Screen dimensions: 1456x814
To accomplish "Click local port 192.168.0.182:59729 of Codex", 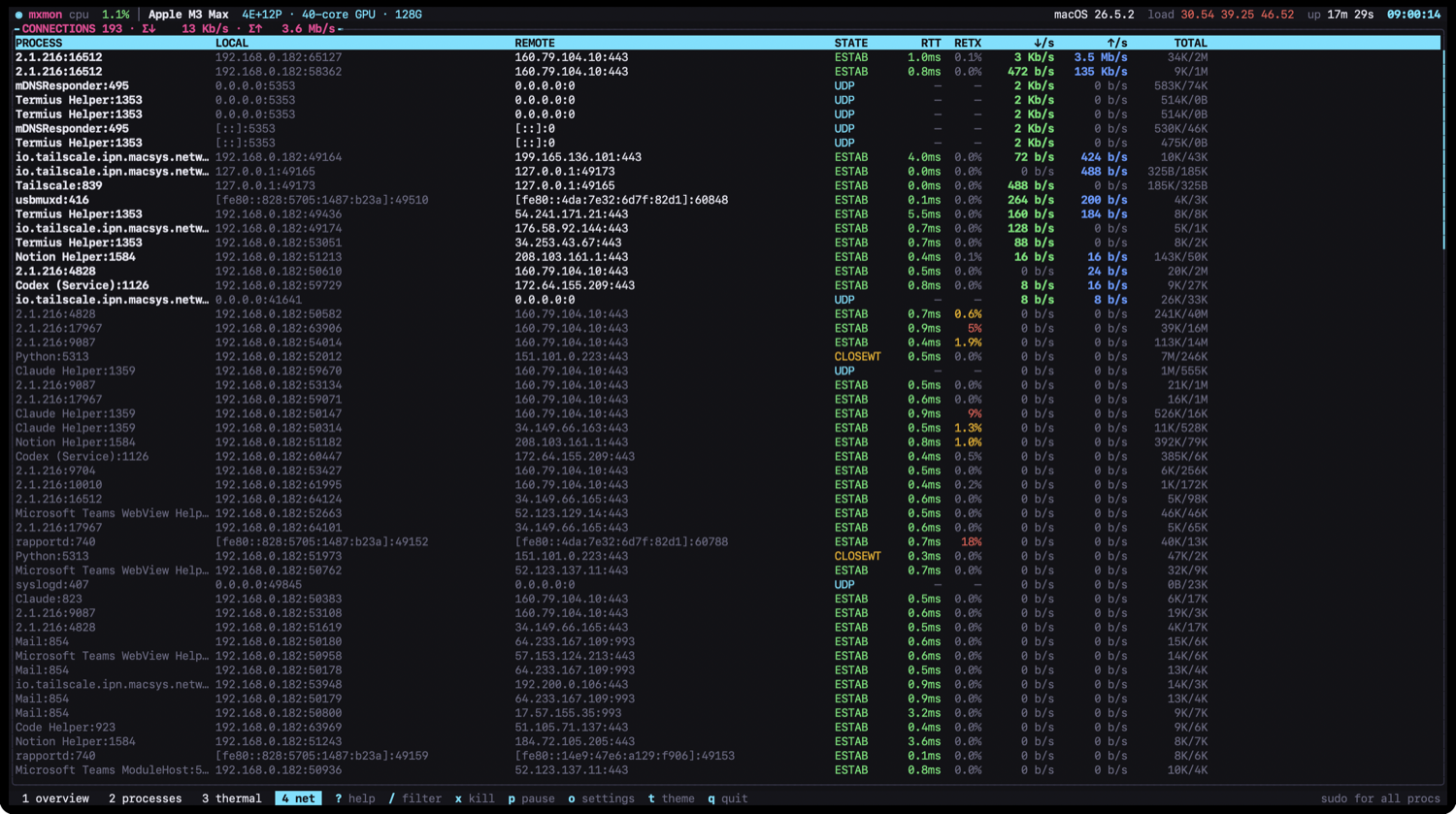I will click(x=279, y=285).
